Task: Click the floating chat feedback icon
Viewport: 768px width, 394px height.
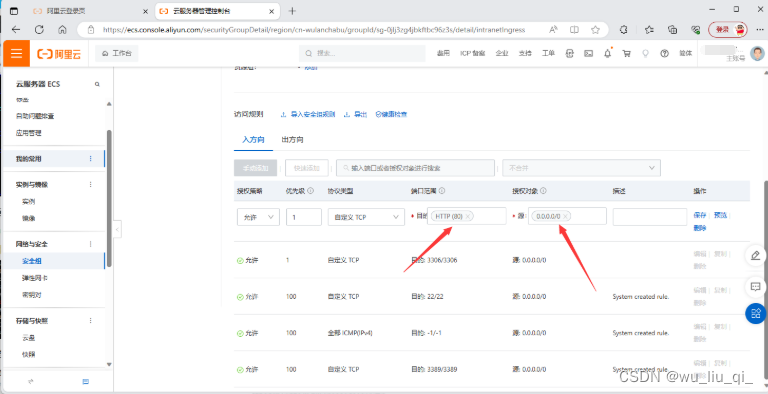Action: point(755,286)
